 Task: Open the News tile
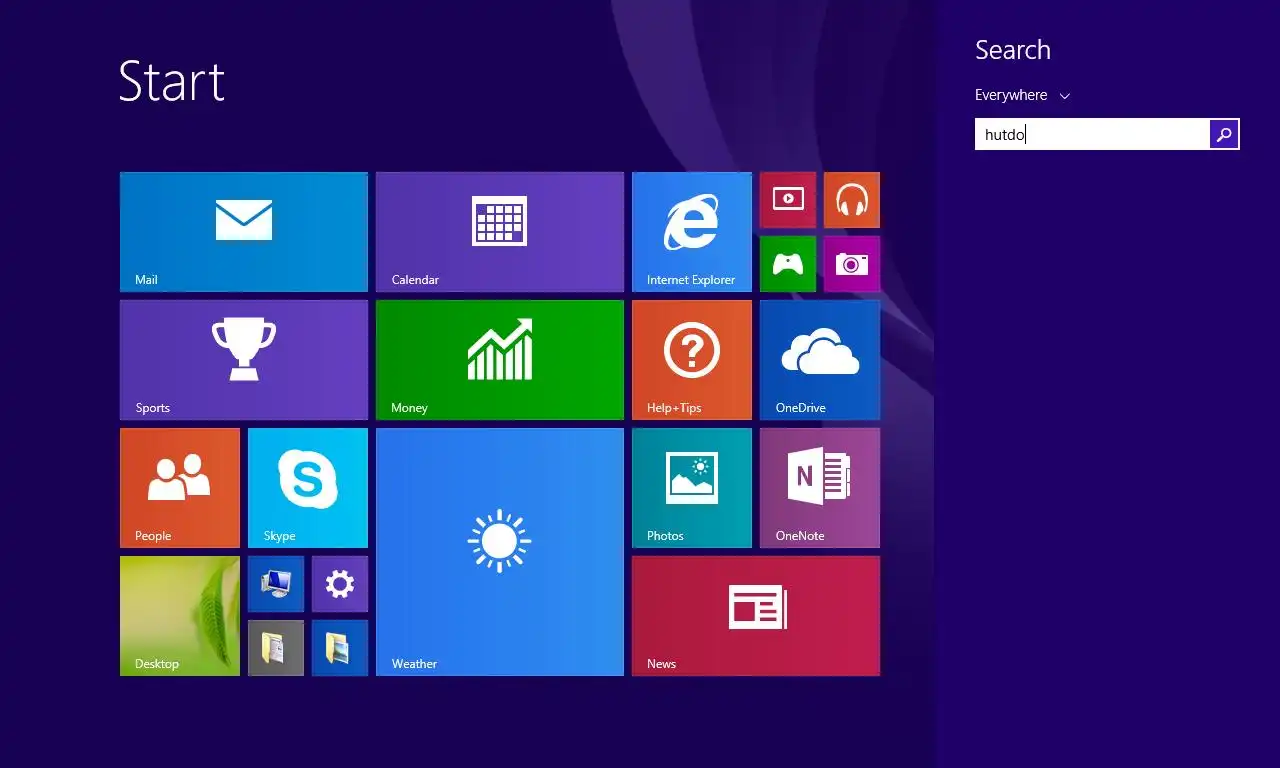[756, 616]
